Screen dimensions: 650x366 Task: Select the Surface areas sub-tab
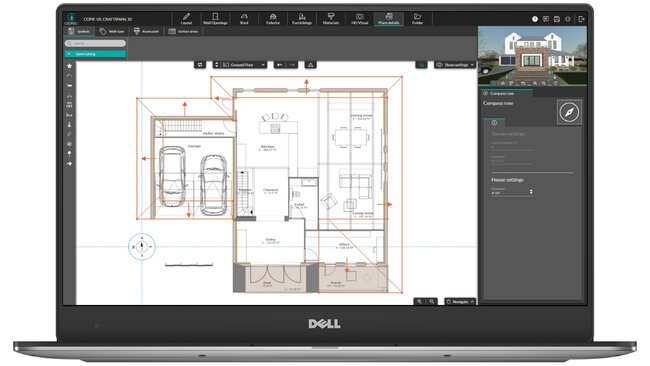point(184,32)
